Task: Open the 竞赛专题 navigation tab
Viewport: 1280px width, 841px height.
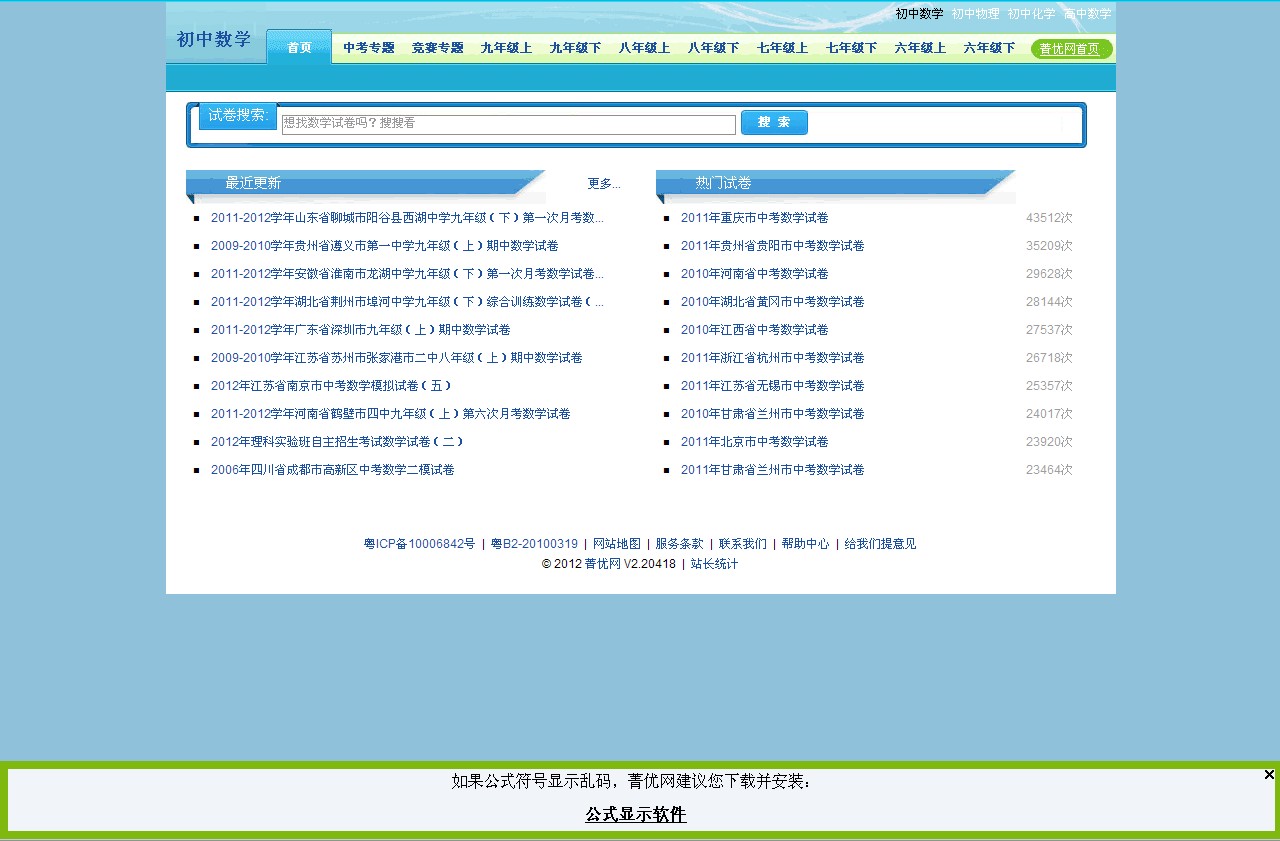Action: (438, 48)
